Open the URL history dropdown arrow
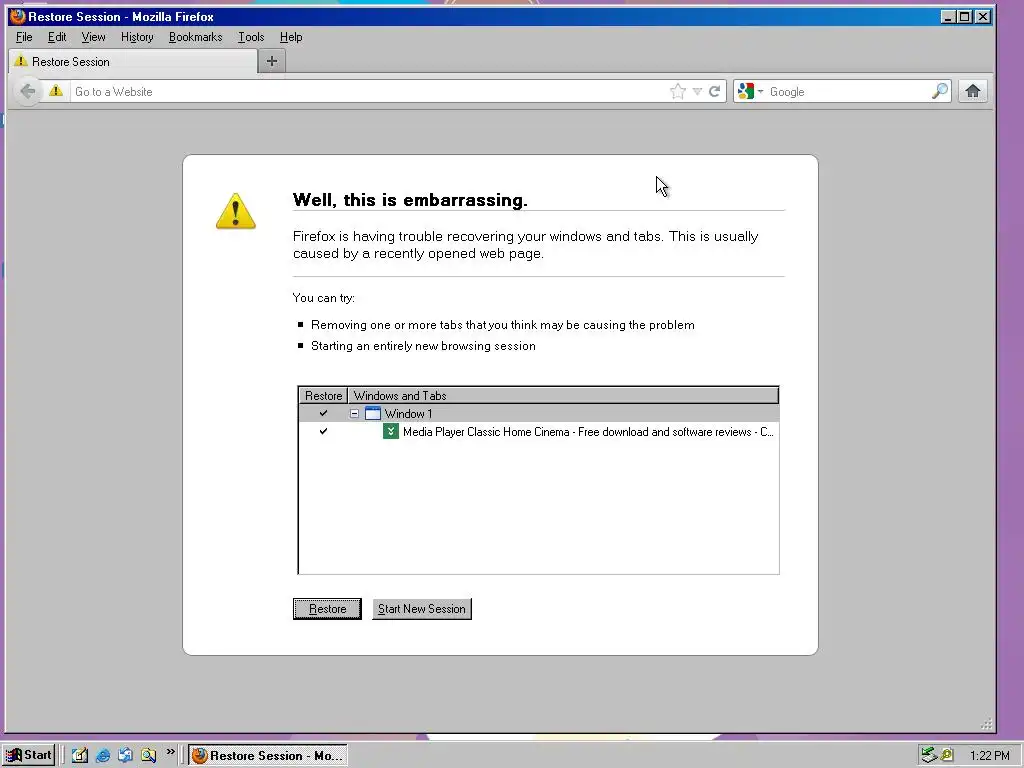Screen dimensions: 1024x768 point(697,91)
